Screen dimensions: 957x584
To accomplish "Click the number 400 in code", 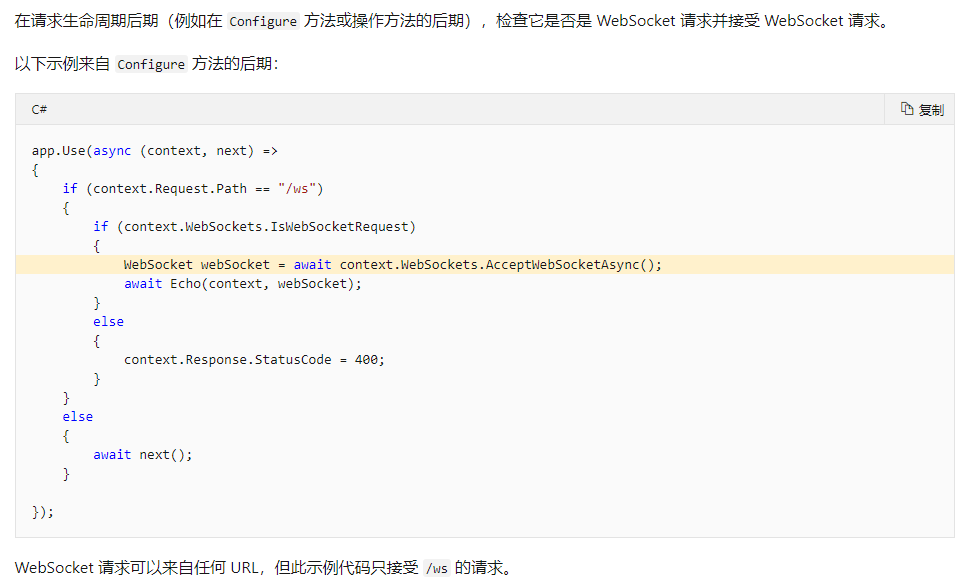I will pos(366,360).
